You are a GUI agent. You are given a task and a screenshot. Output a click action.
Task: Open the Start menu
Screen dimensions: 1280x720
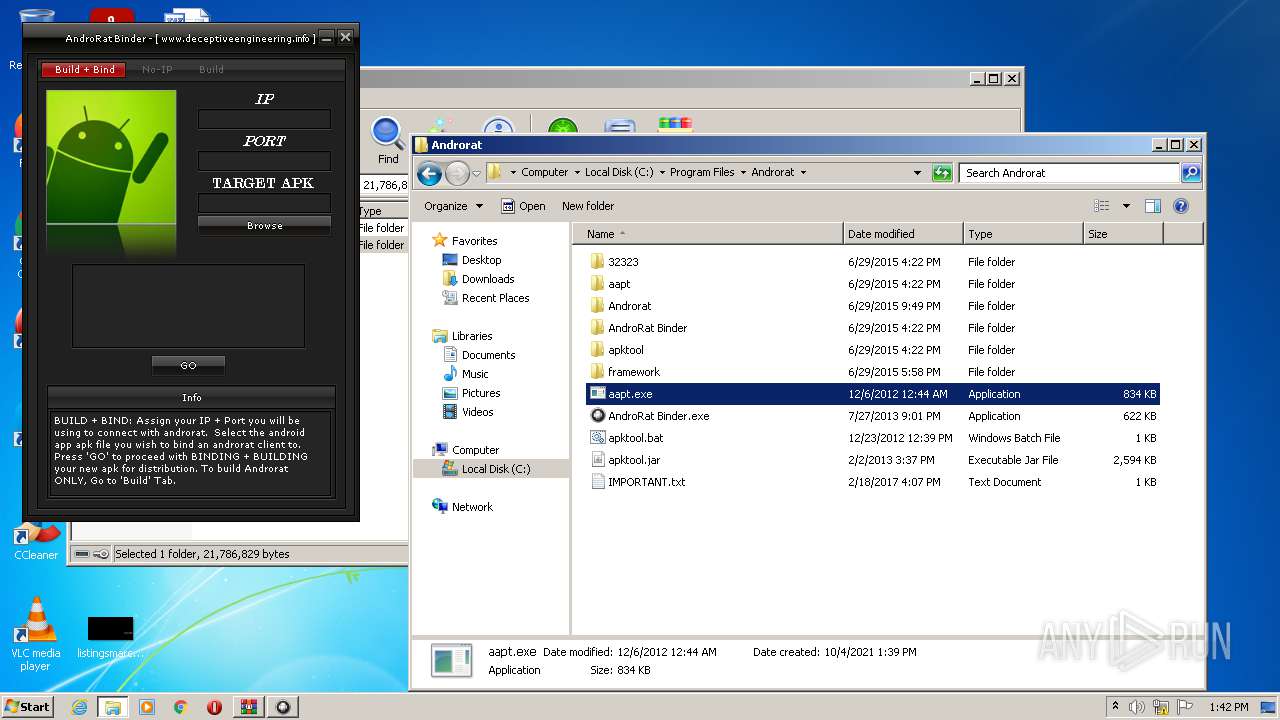[x=27, y=706]
